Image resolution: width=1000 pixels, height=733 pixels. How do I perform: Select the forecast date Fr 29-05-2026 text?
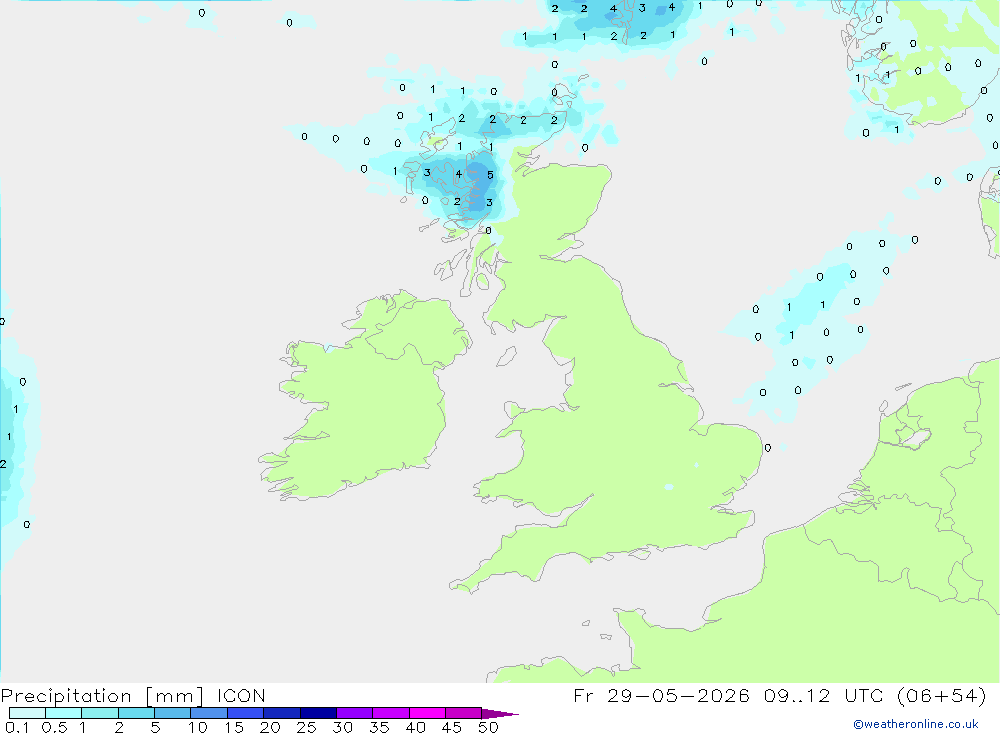pyautogui.click(x=661, y=695)
